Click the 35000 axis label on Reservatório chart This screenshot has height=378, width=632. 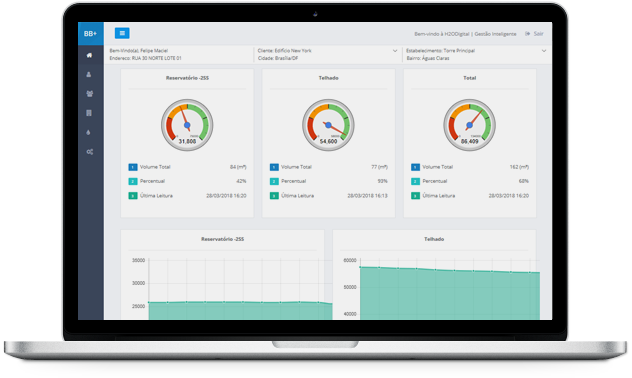point(138,261)
